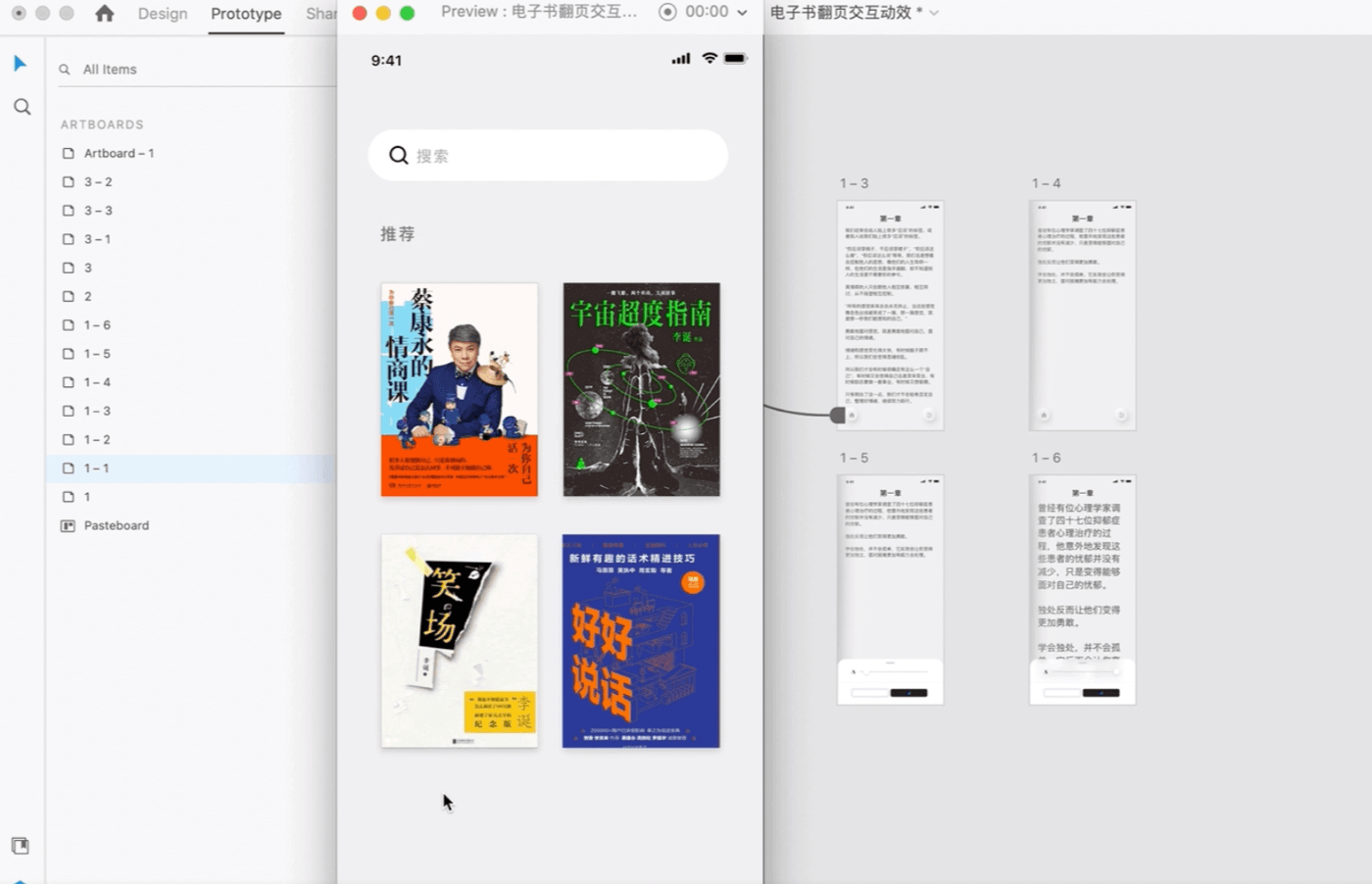Select artboard 3 – 2 in list
The height and width of the screenshot is (884, 1372).
(x=191, y=182)
